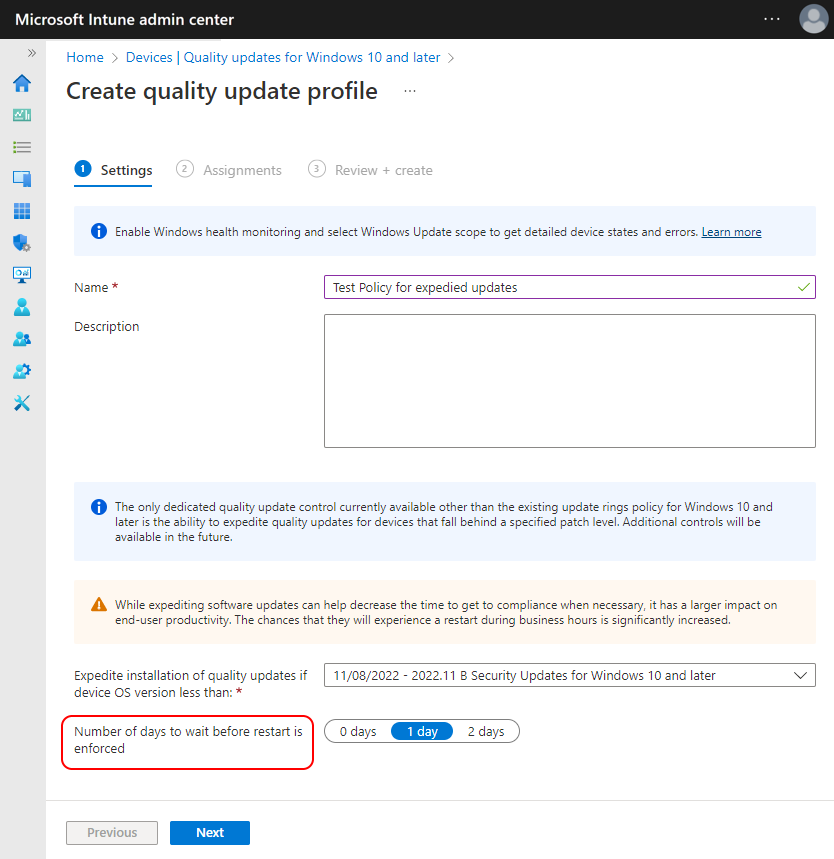Open the expedite OS version dropdown

(x=569, y=675)
